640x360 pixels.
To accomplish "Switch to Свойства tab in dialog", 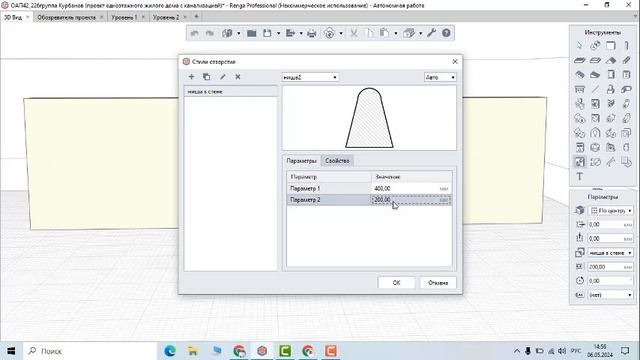I will [x=337, y=161].
